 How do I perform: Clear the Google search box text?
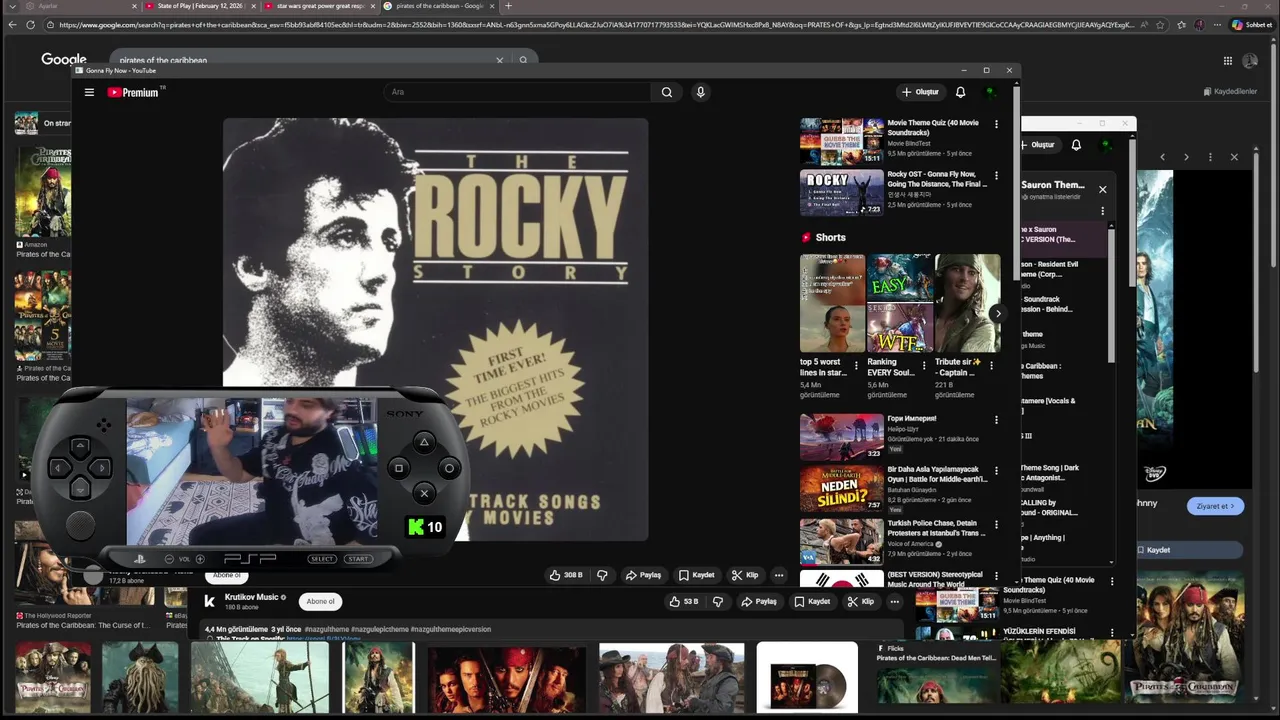point(500,60)
